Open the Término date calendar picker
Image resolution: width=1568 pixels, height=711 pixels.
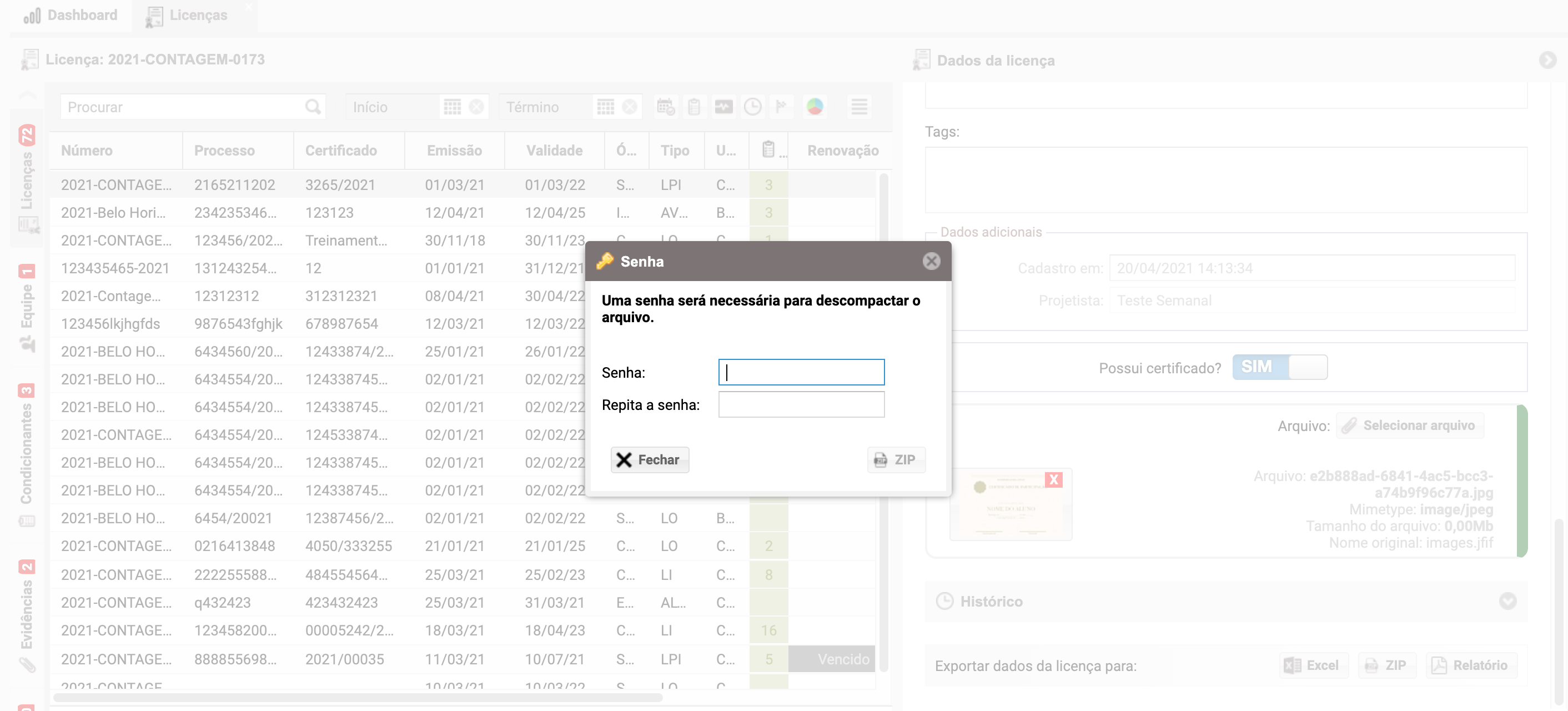click(x=606, y=107)
